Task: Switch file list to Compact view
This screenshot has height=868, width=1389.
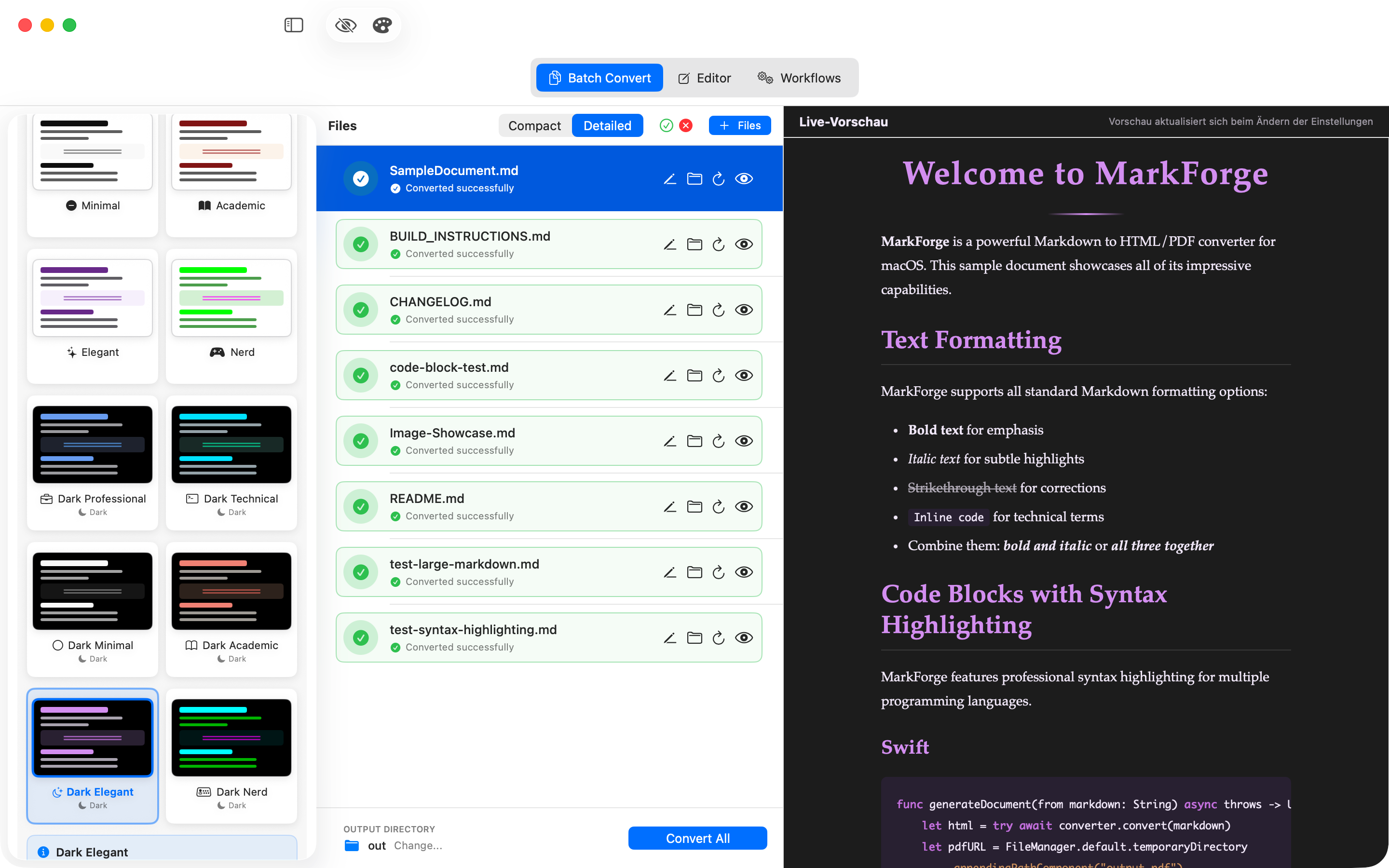Action: 534,125
